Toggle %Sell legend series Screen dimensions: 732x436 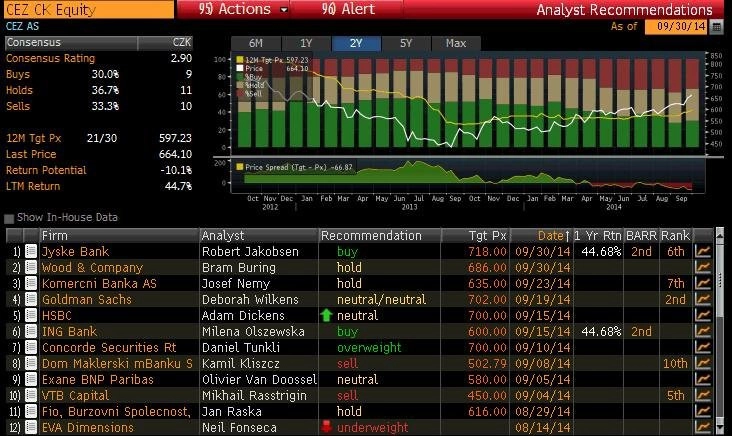click(x=240, y=93)
